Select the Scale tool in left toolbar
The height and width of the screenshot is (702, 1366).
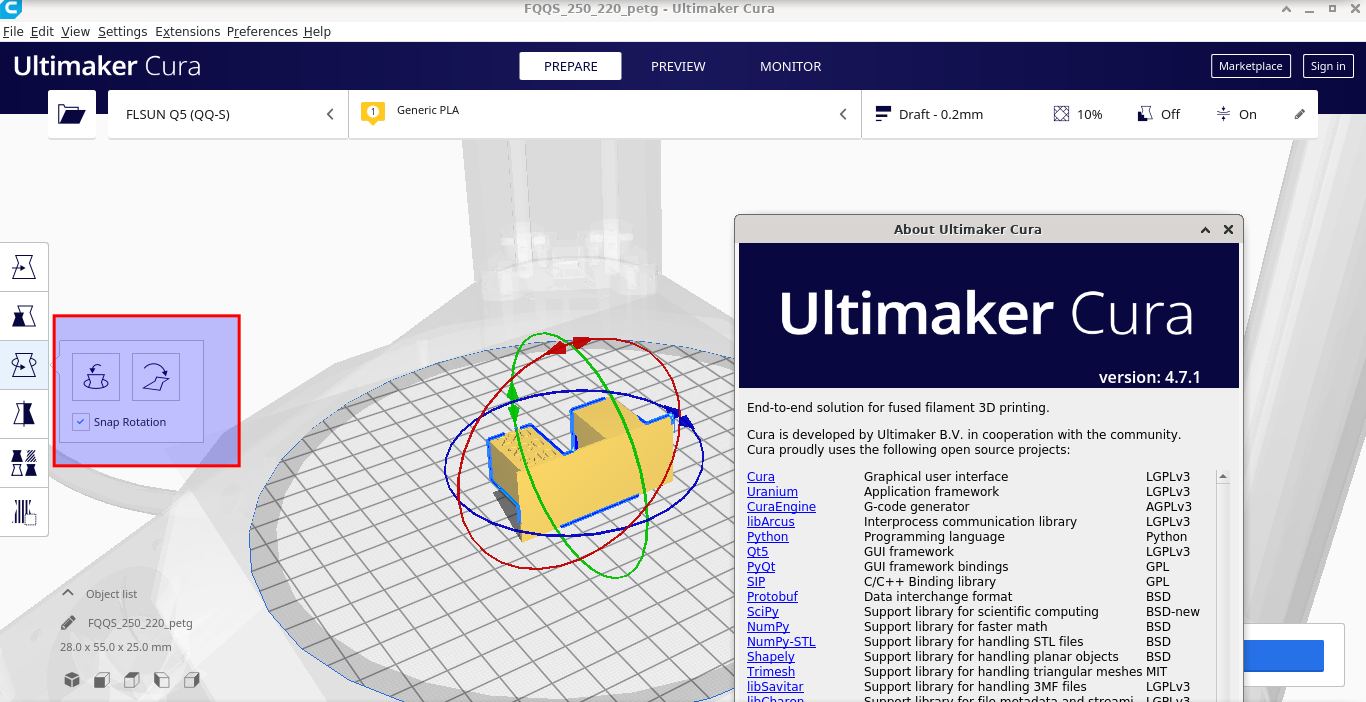tap(23, 317)
